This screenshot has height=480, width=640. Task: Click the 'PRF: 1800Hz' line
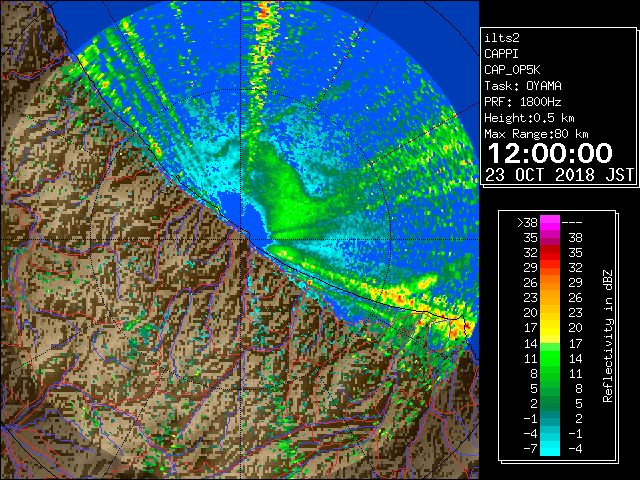click(523, 102)
